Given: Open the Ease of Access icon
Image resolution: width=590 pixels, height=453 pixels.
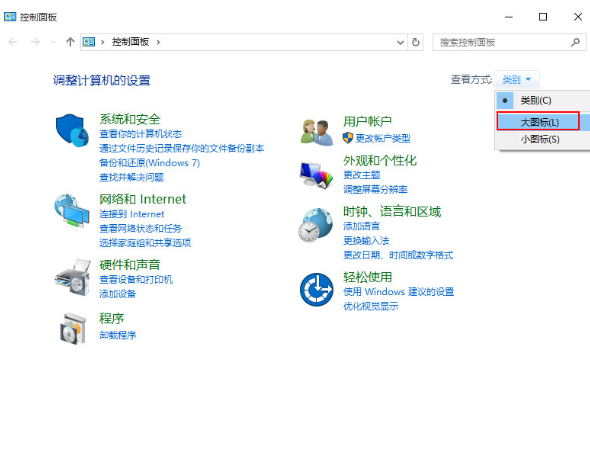Looking at the screenshot, I should tap(316, 289).
